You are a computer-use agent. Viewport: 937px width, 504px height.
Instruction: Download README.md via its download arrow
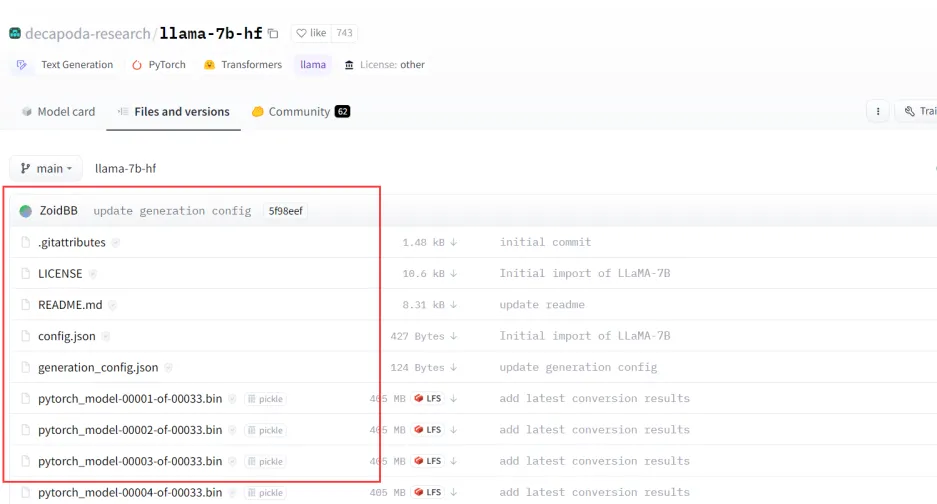coord(454,305)
